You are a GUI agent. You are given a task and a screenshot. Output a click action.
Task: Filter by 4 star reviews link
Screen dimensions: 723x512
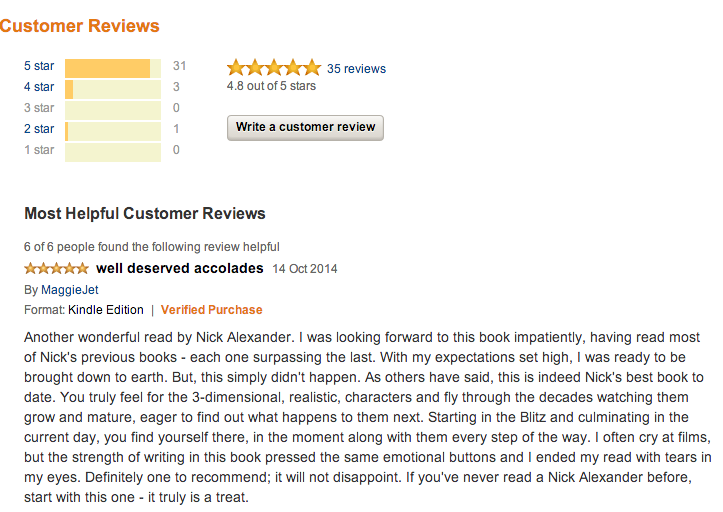pos(39,87)
